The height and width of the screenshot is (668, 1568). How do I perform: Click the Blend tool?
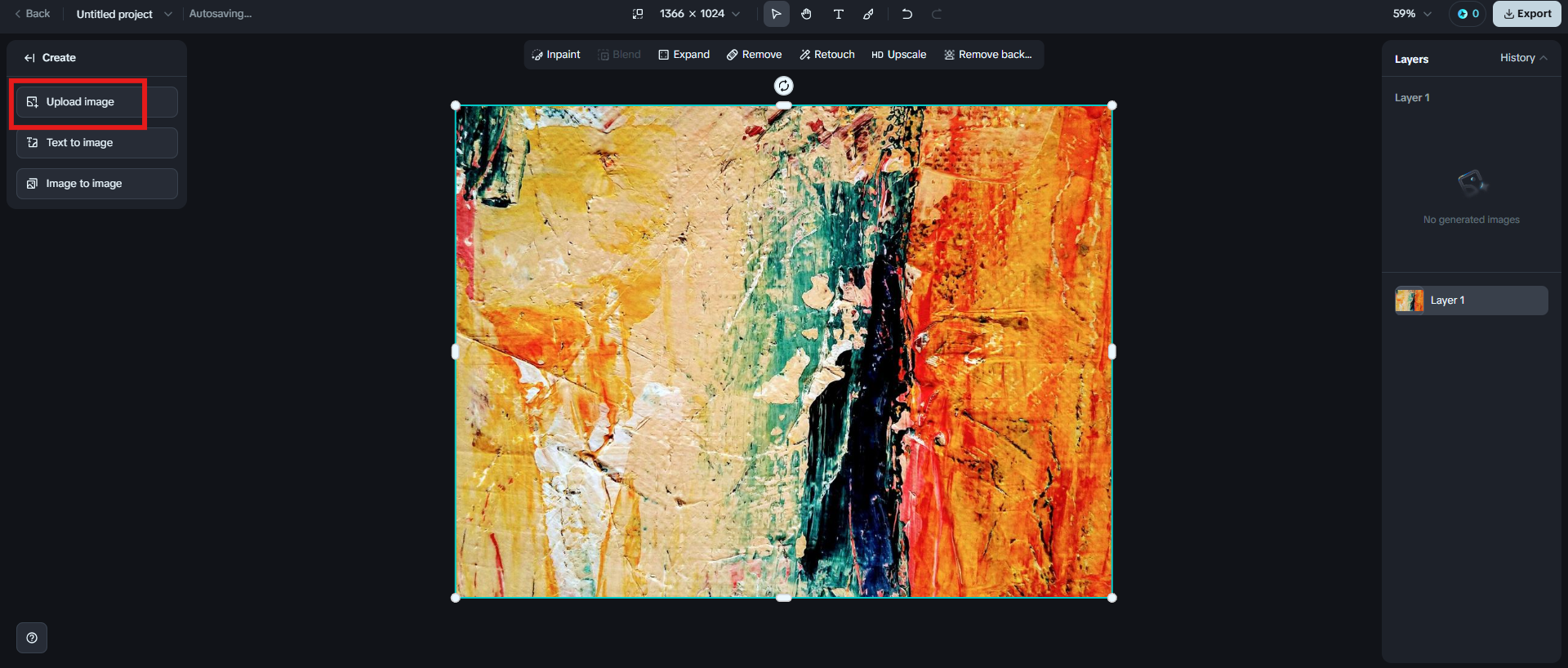point(619,55)
